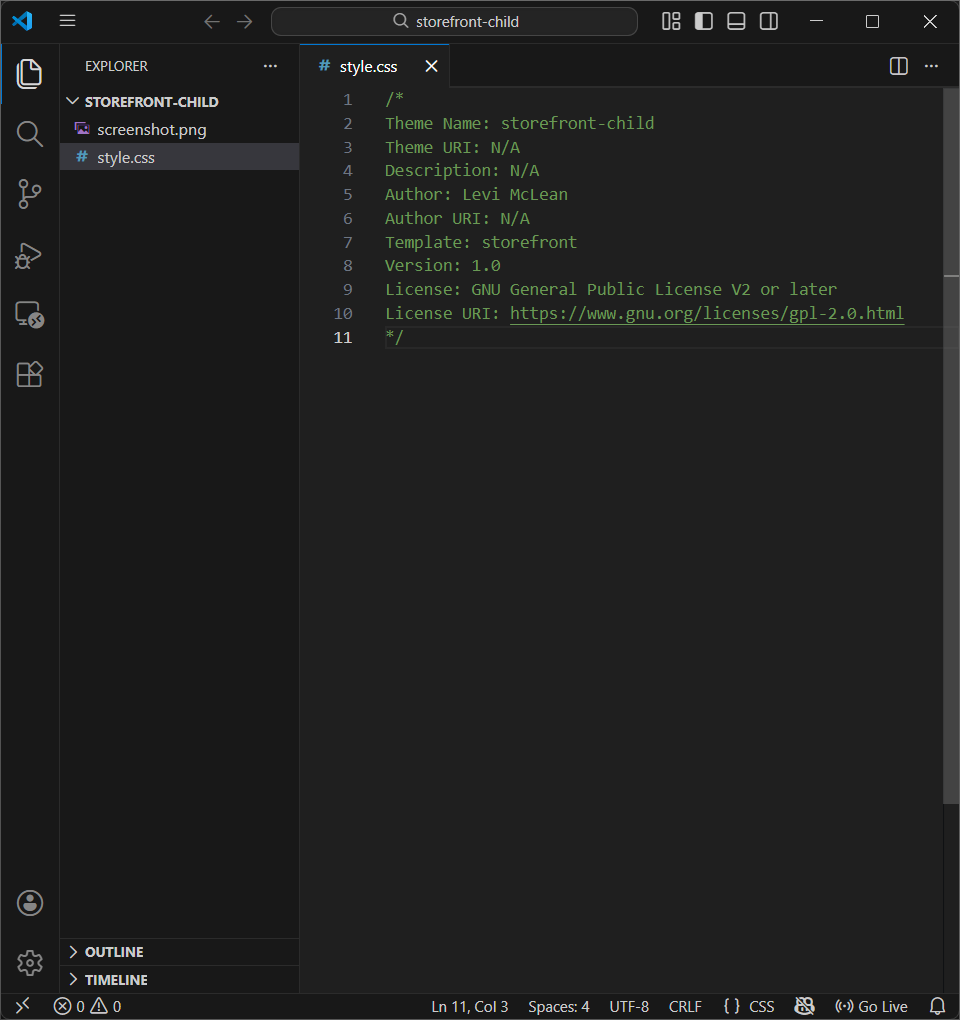
Task: Click the Go Live status button
Action: pos(871,1006)
